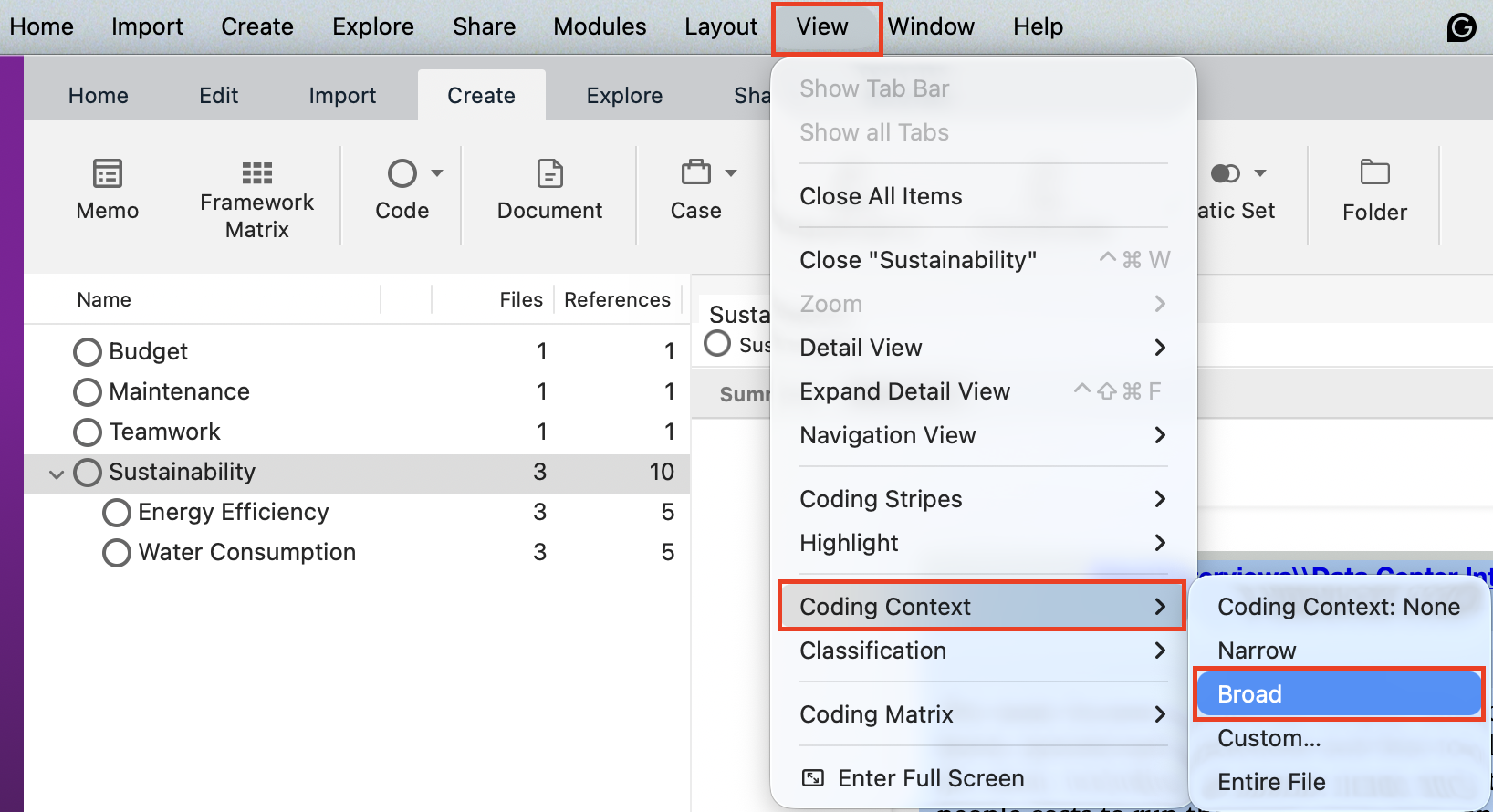Viewport: 1493px width, 812px height.
Task: Click the Code circle icon in the ribbon
Action: 402,172
